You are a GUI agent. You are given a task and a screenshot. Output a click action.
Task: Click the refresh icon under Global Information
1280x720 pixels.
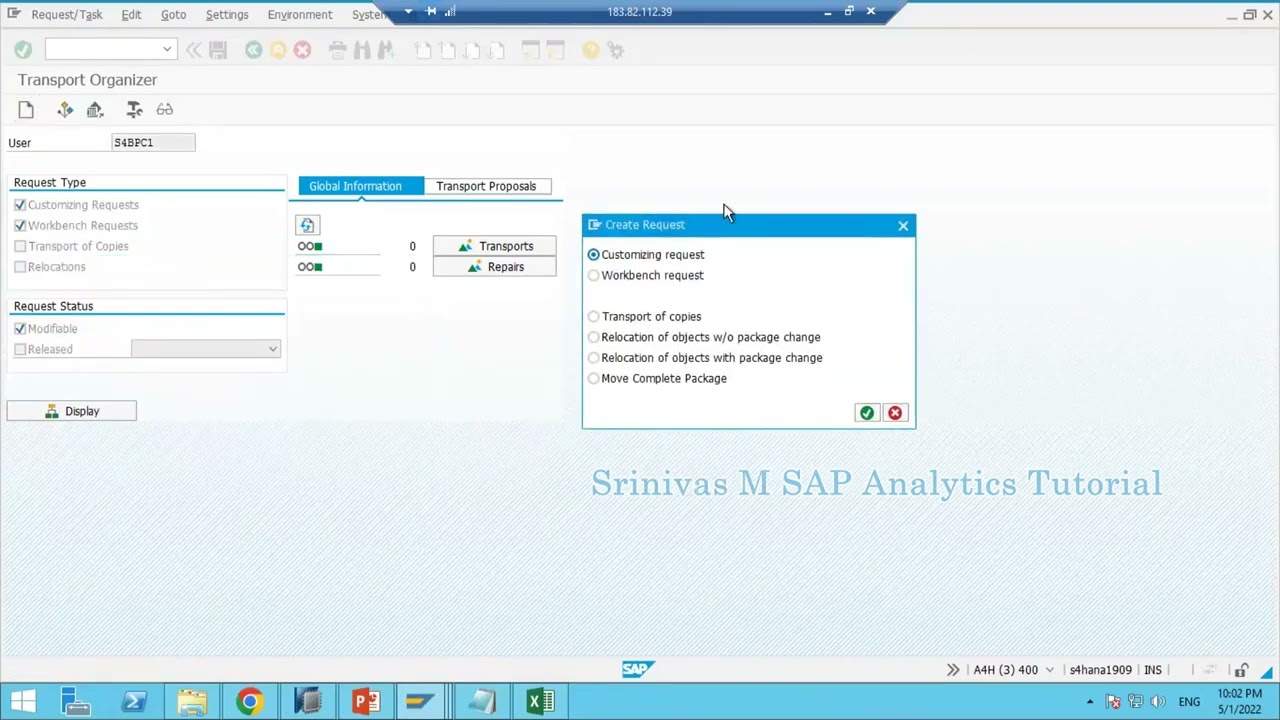coord(307,225)
